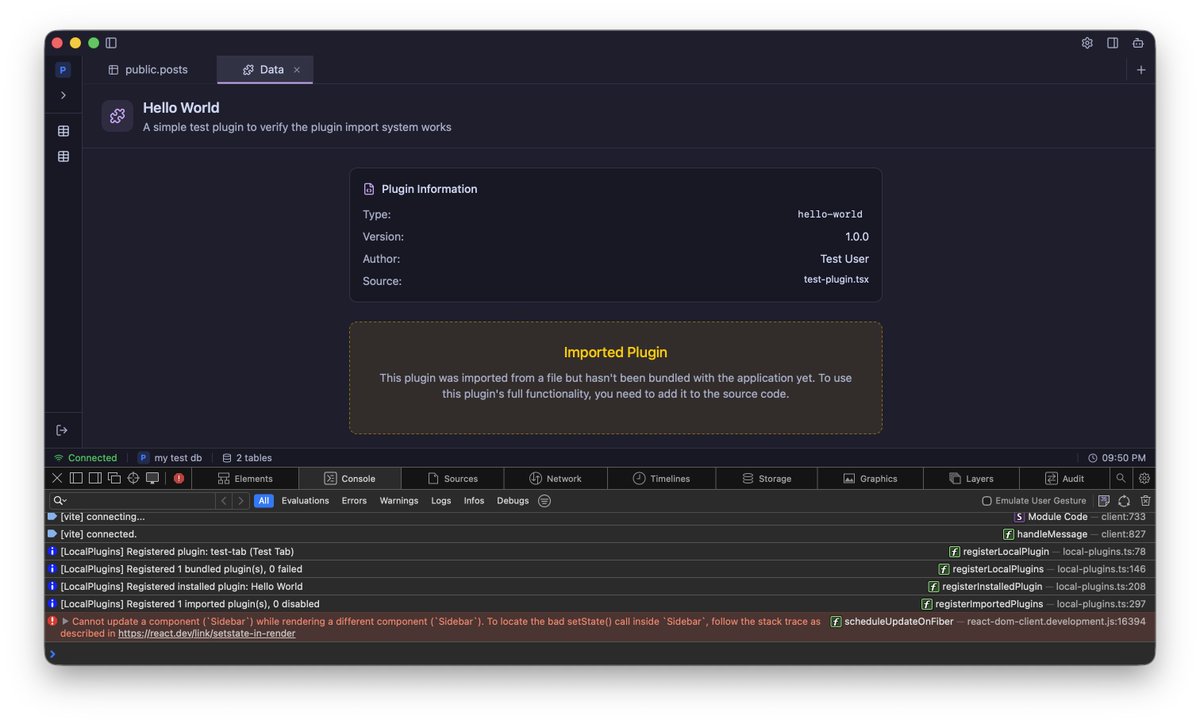Open the Audit tab
Viewport: 1200px width, 724px height.
tap(1064, 478)
